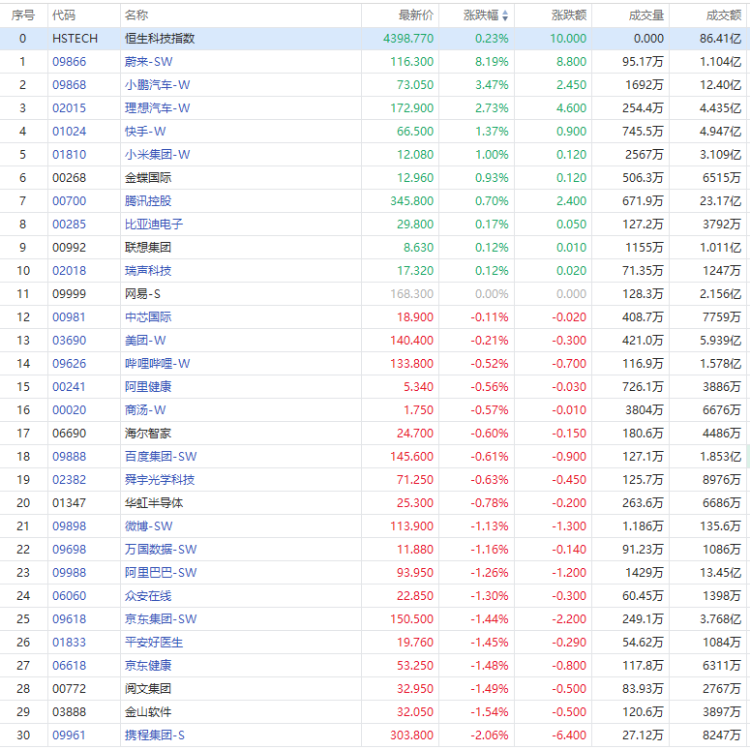Open the 快手-W stock link
Screen dimensions: 750x750
[x=145, y=132]
